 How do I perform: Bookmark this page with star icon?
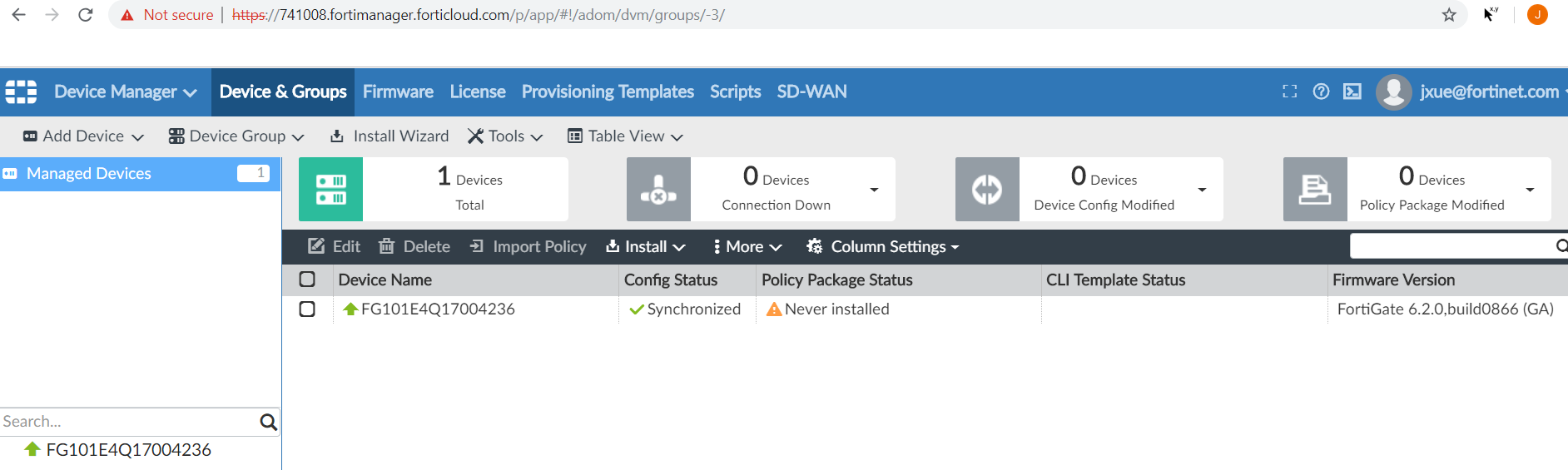coord(1449,15)
